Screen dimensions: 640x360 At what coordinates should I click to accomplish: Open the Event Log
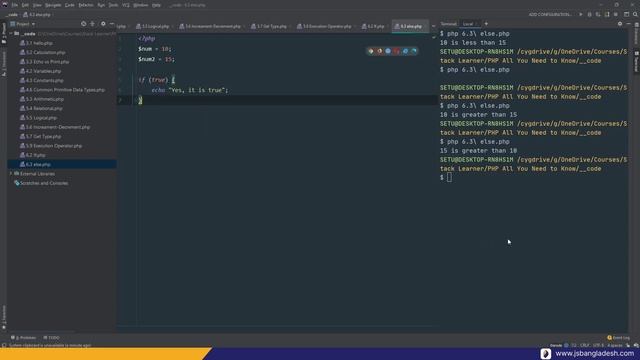point(618,338)
